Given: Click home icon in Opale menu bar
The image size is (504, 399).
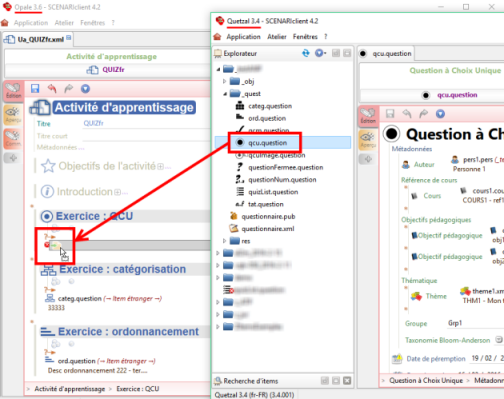Looking at the screenshot, I should click(5, 23).
